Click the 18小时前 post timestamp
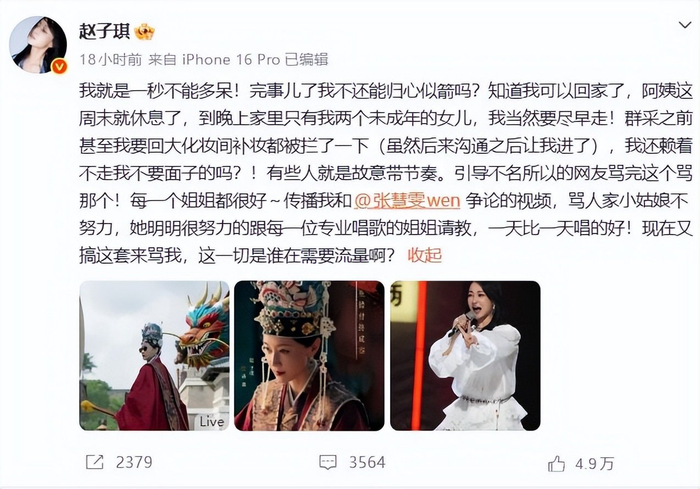This screenshot has width=700, height=489. coord(111,59)
